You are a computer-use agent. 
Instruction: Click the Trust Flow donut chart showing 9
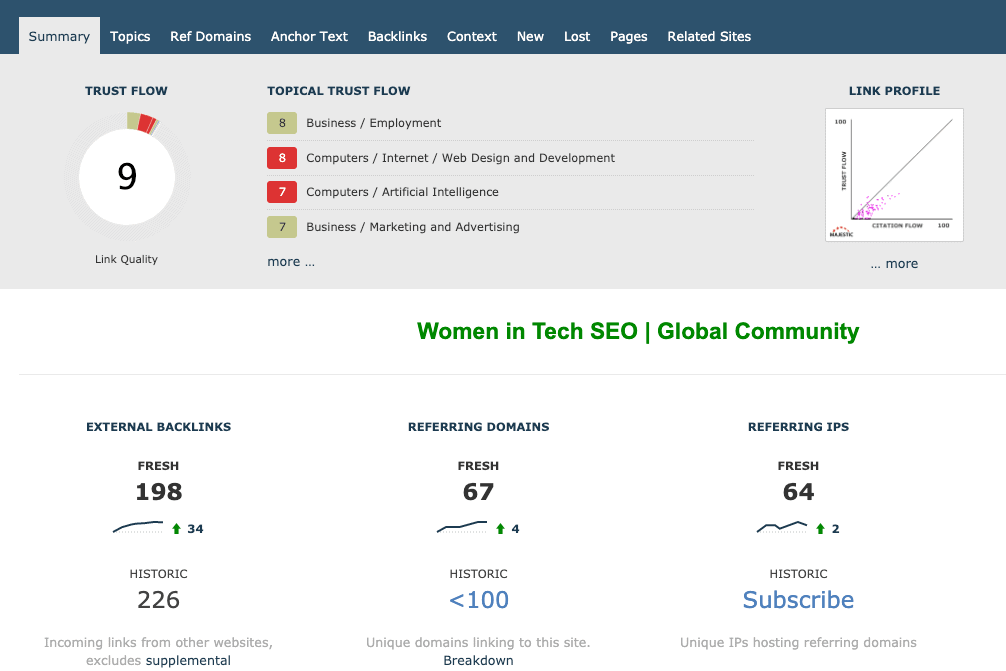point(126,177)
